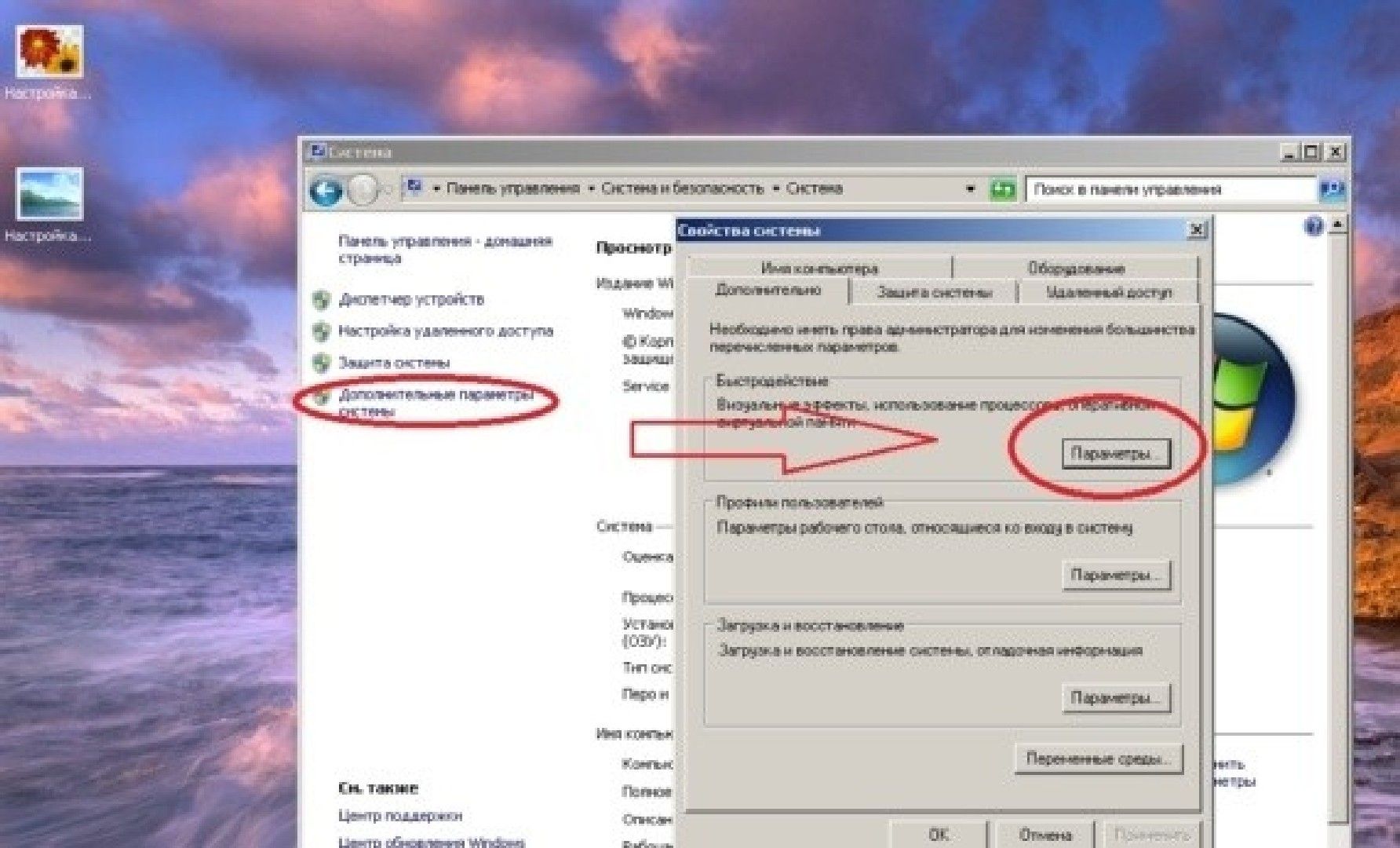The height and width of the screenshot is (848, 1400).
Task: Open Параметры under Профили пользователей
Action: [1116, 576]
